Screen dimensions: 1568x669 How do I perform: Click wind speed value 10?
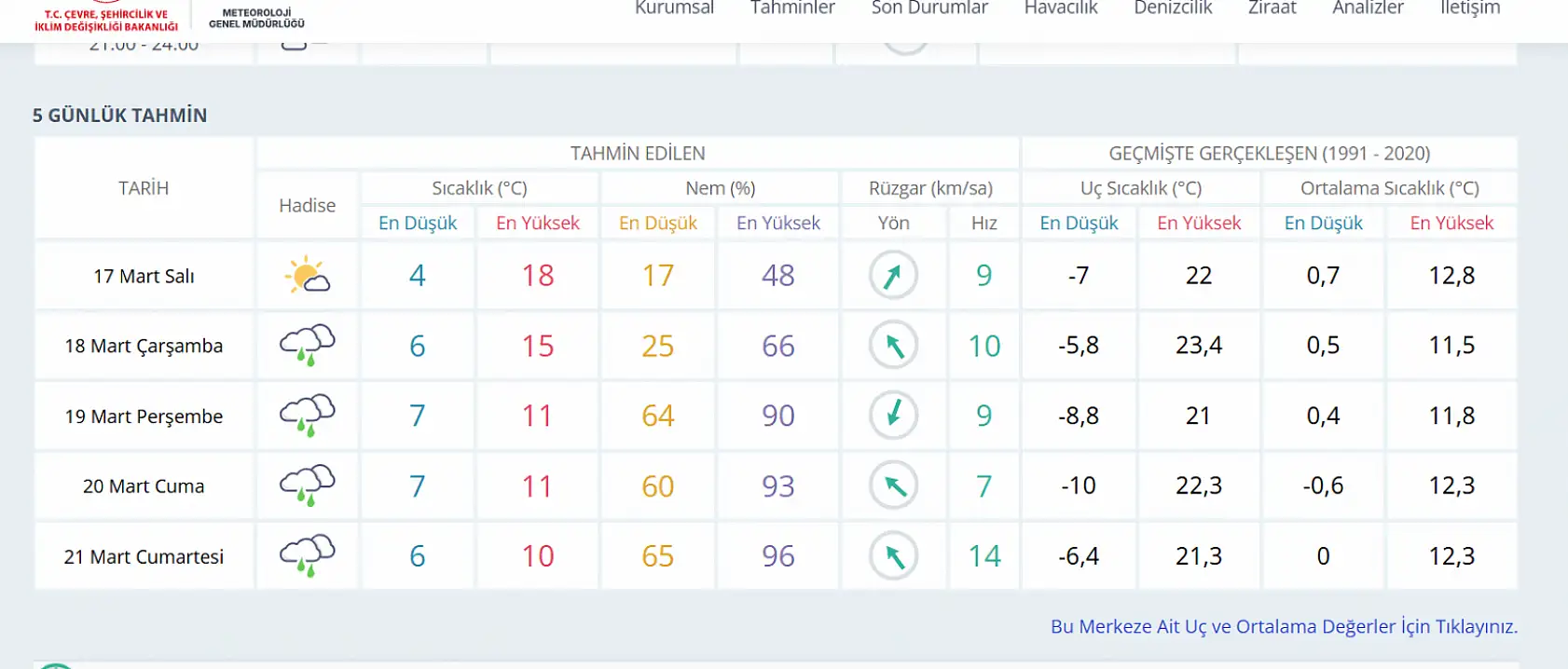pos(984,346)
